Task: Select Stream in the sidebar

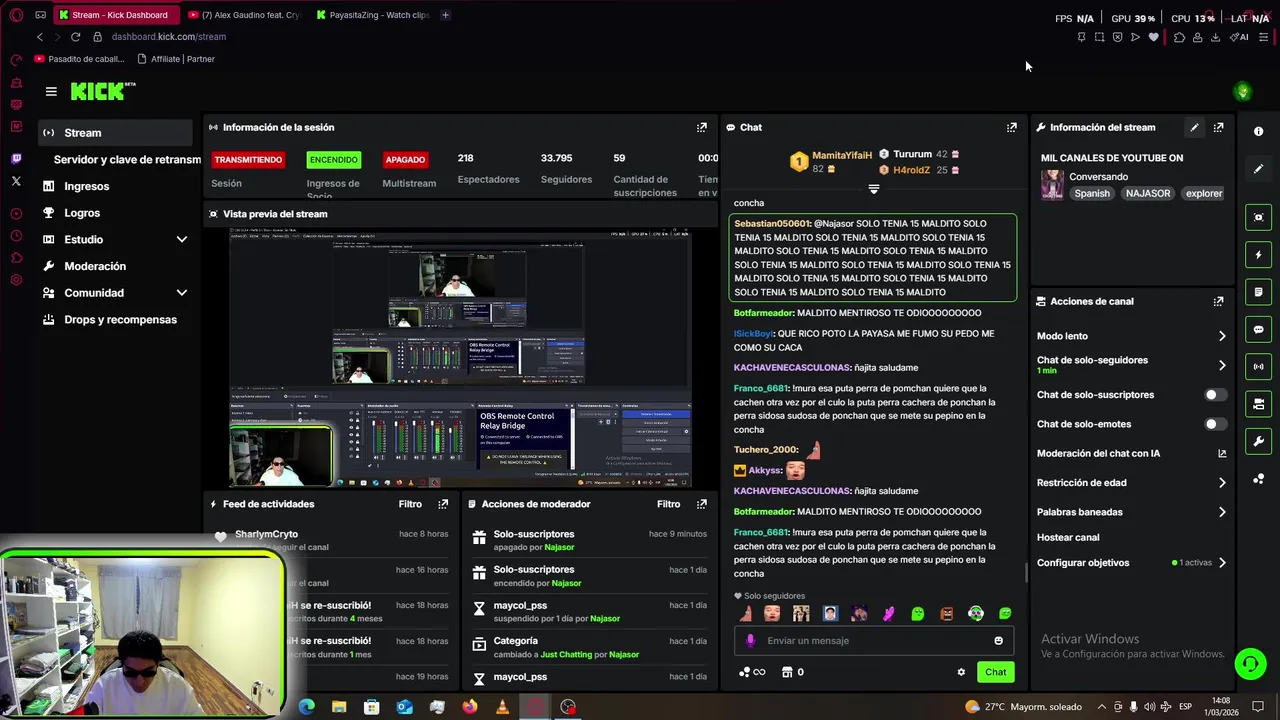Action: pyautogui.click(x=116, y=133)
